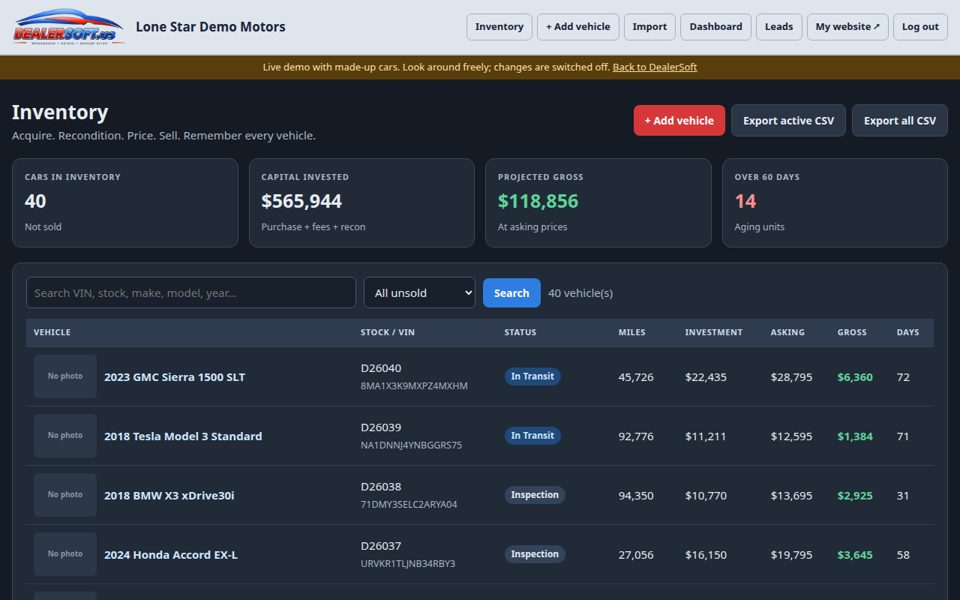Click asking price $28,795
Image resolution: width=960 pixels, height=600 pixels.
coord(792,377)
